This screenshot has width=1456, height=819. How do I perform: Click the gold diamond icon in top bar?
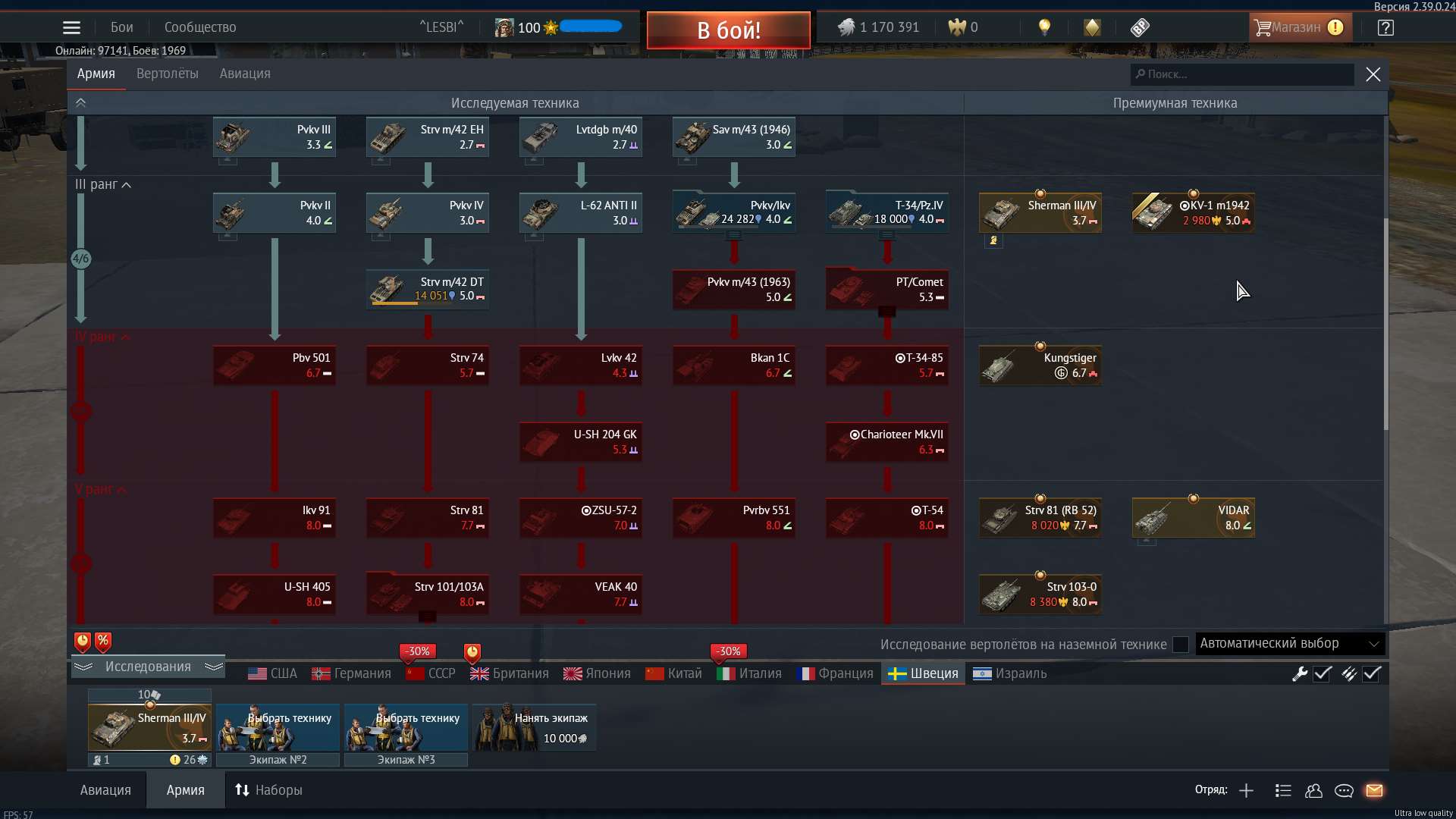1092,27
